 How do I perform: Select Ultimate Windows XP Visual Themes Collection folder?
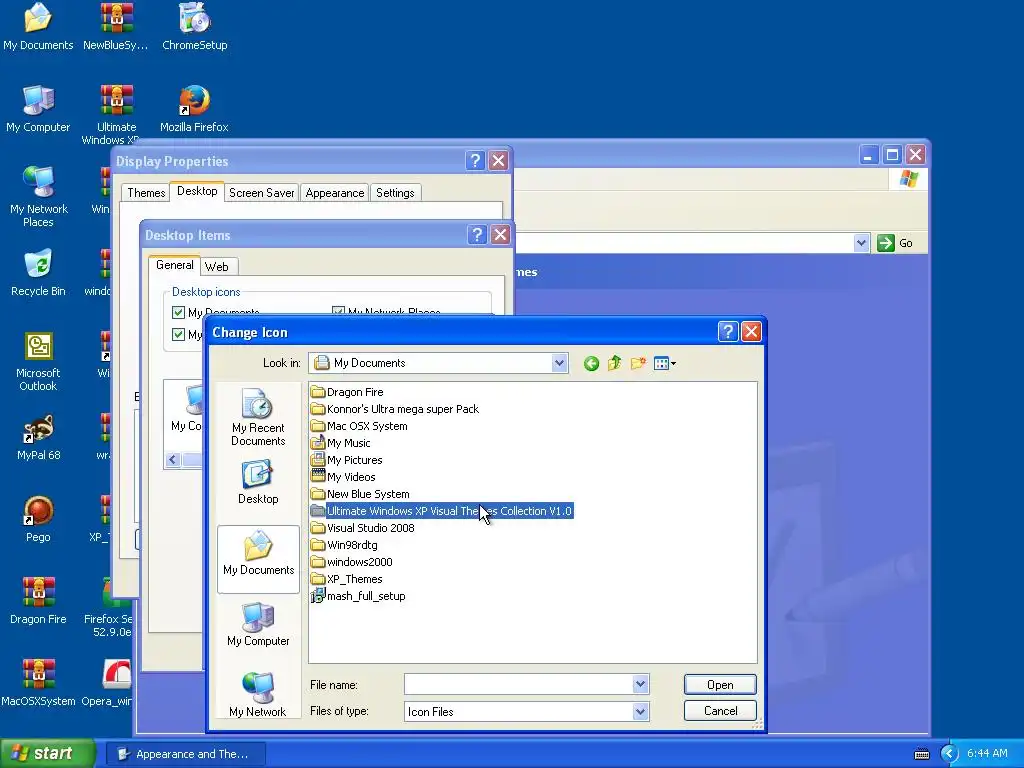441,511
